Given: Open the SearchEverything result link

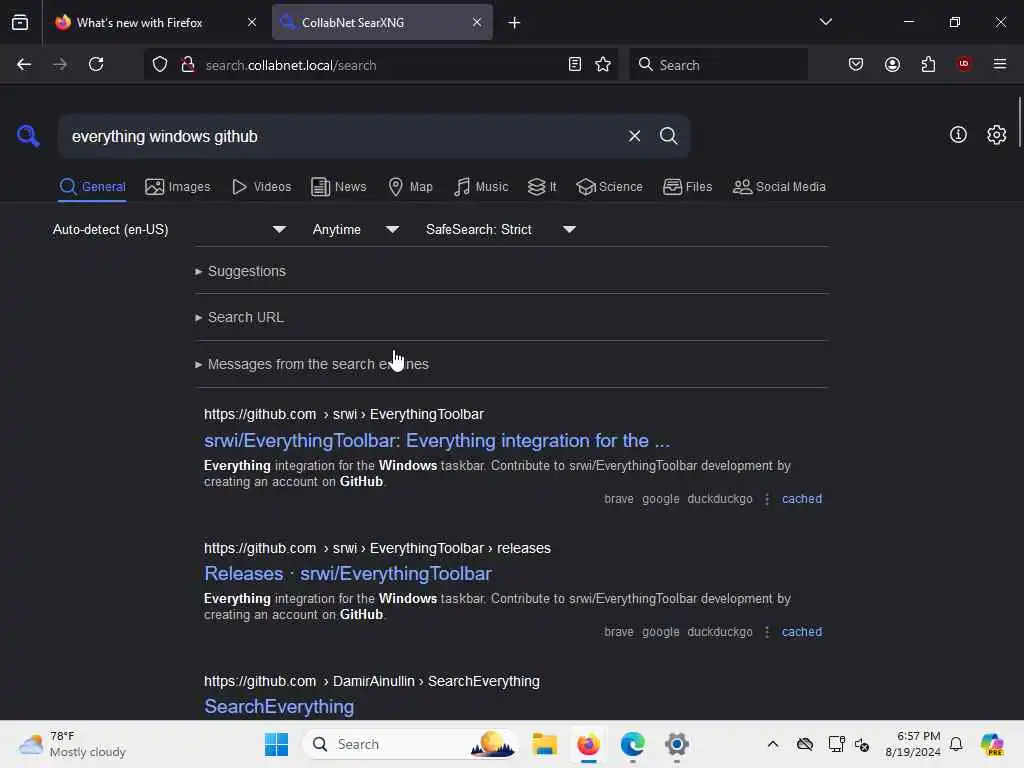Looking at the screenshot, I should click(279, 706).
